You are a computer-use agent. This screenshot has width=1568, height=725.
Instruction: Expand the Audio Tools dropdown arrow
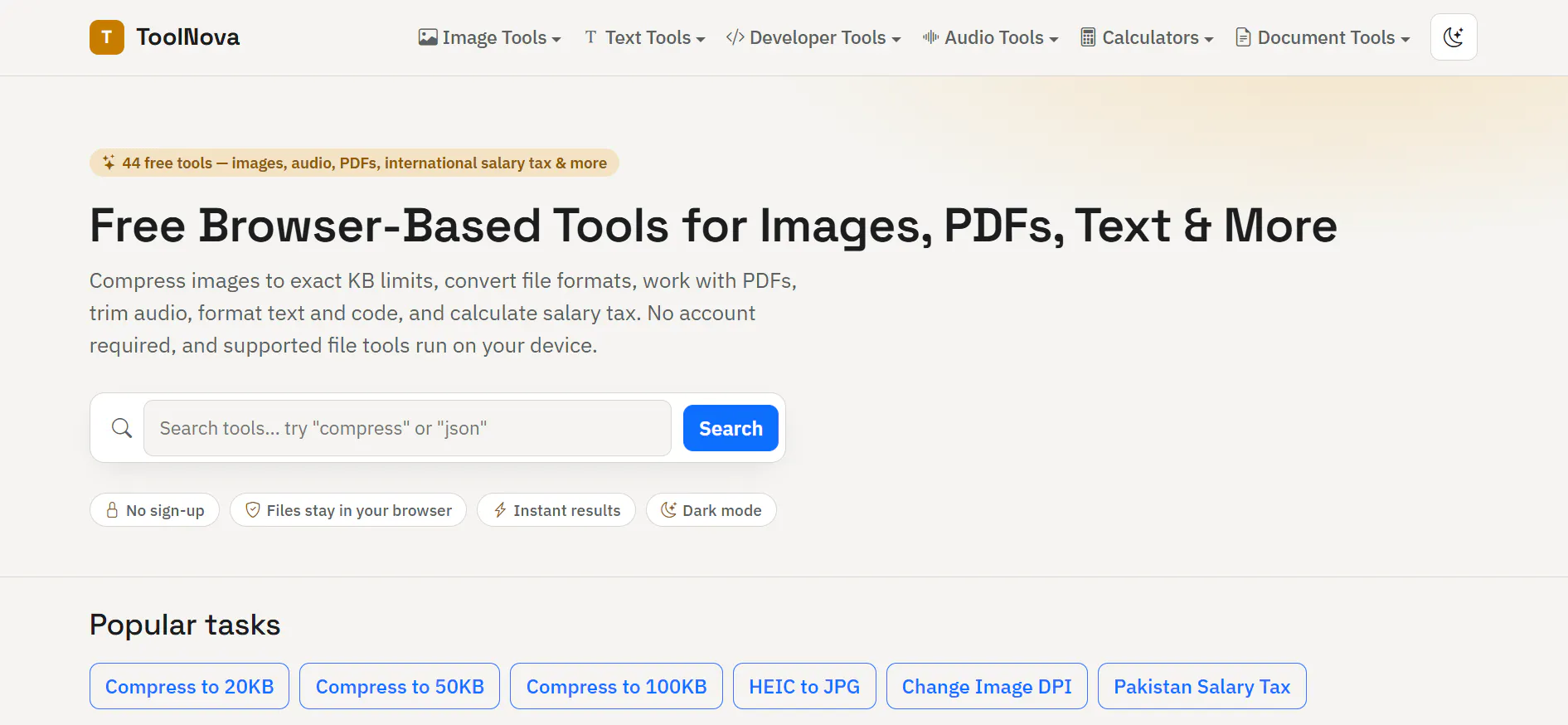pyautogui.click(x=1054, y=39)
